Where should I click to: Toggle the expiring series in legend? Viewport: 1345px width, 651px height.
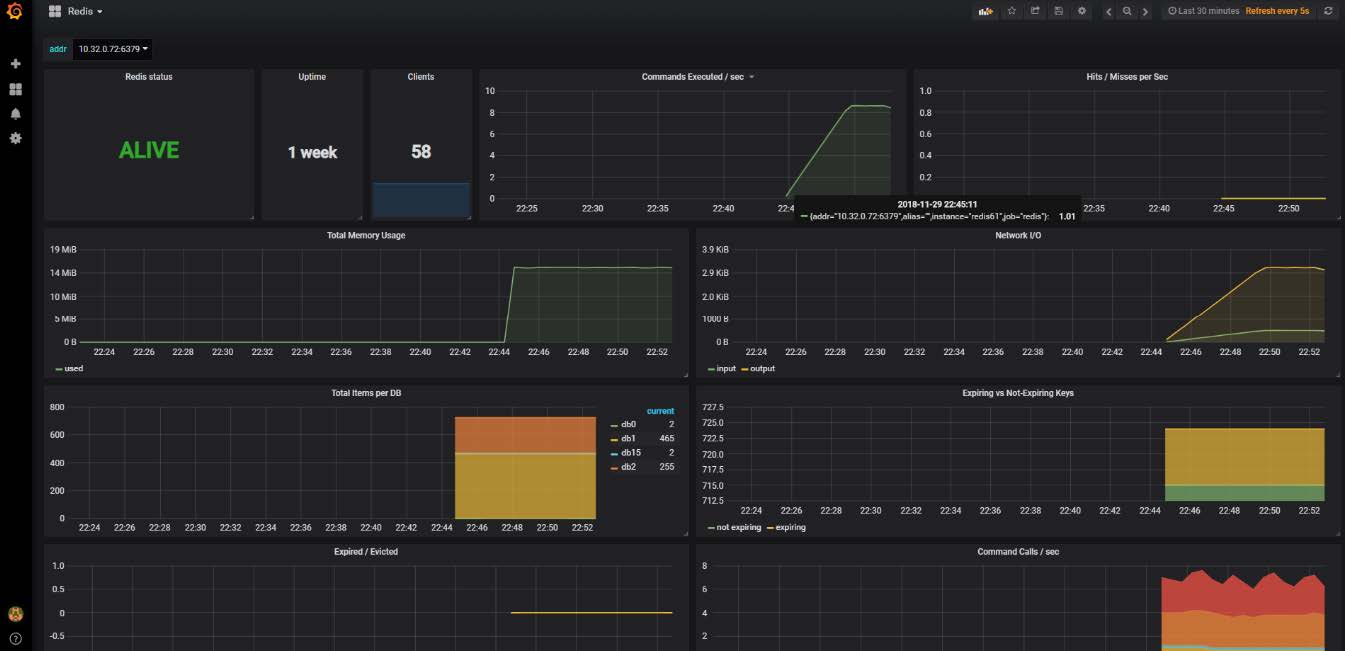click(x=790, y=527)
